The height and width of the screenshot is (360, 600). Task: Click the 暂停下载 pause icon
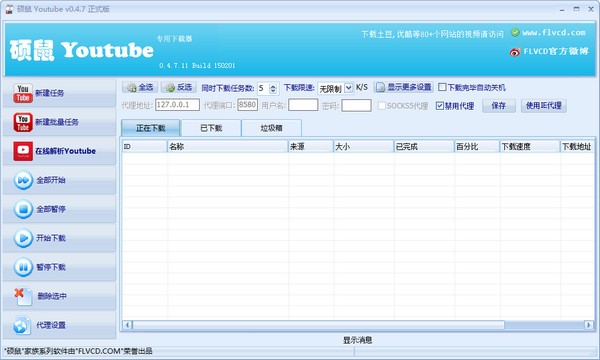click(23, 267)
